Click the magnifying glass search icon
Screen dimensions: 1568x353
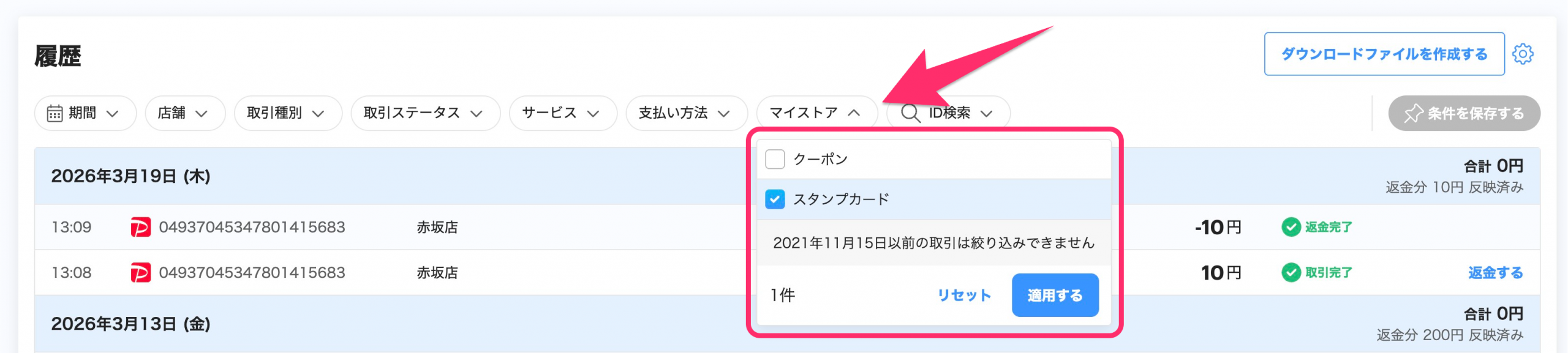[x=910, y=113]
